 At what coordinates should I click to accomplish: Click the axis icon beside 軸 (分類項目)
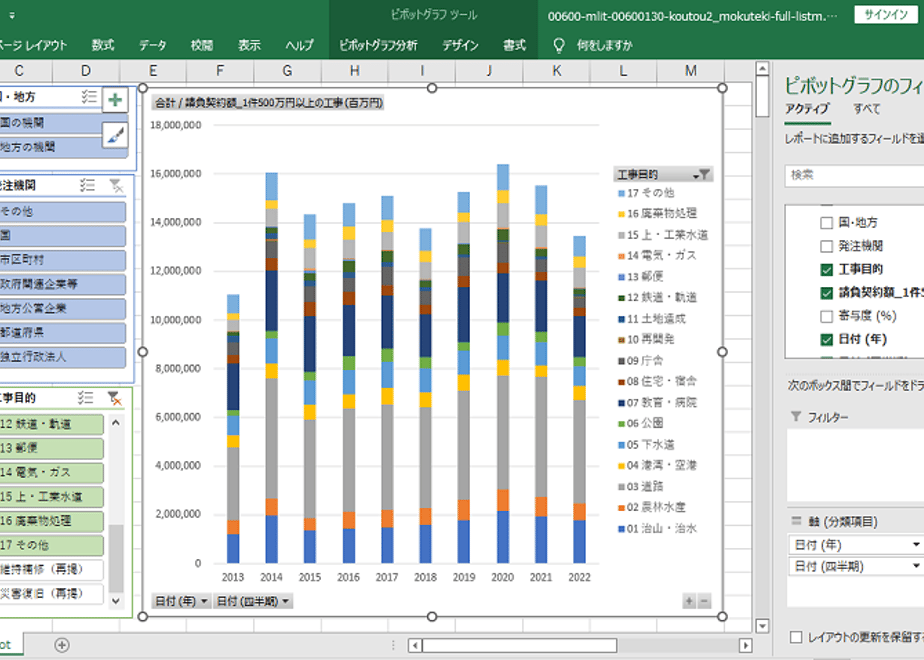(796, 521)
